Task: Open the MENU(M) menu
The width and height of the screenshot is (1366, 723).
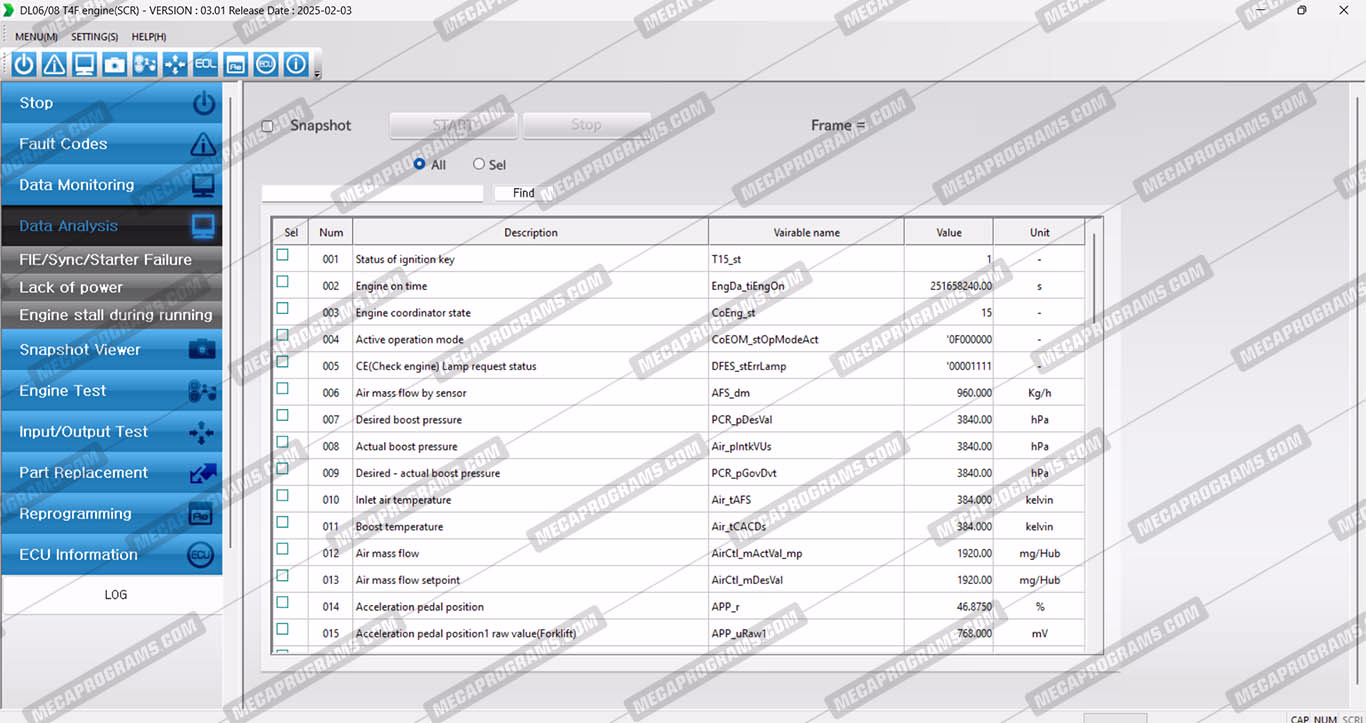Action: point(36,37)
